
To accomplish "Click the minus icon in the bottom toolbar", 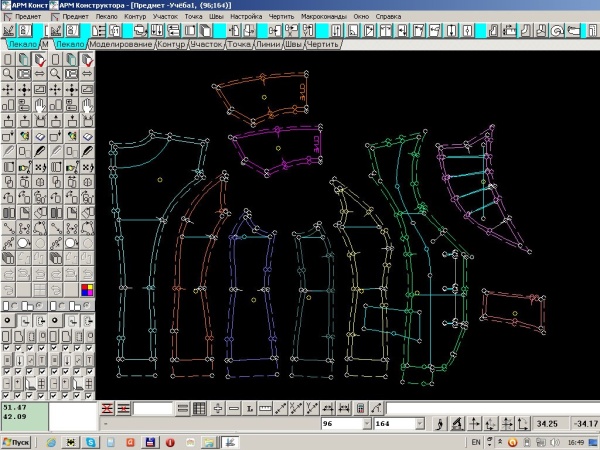I will (x=233, y=409).
